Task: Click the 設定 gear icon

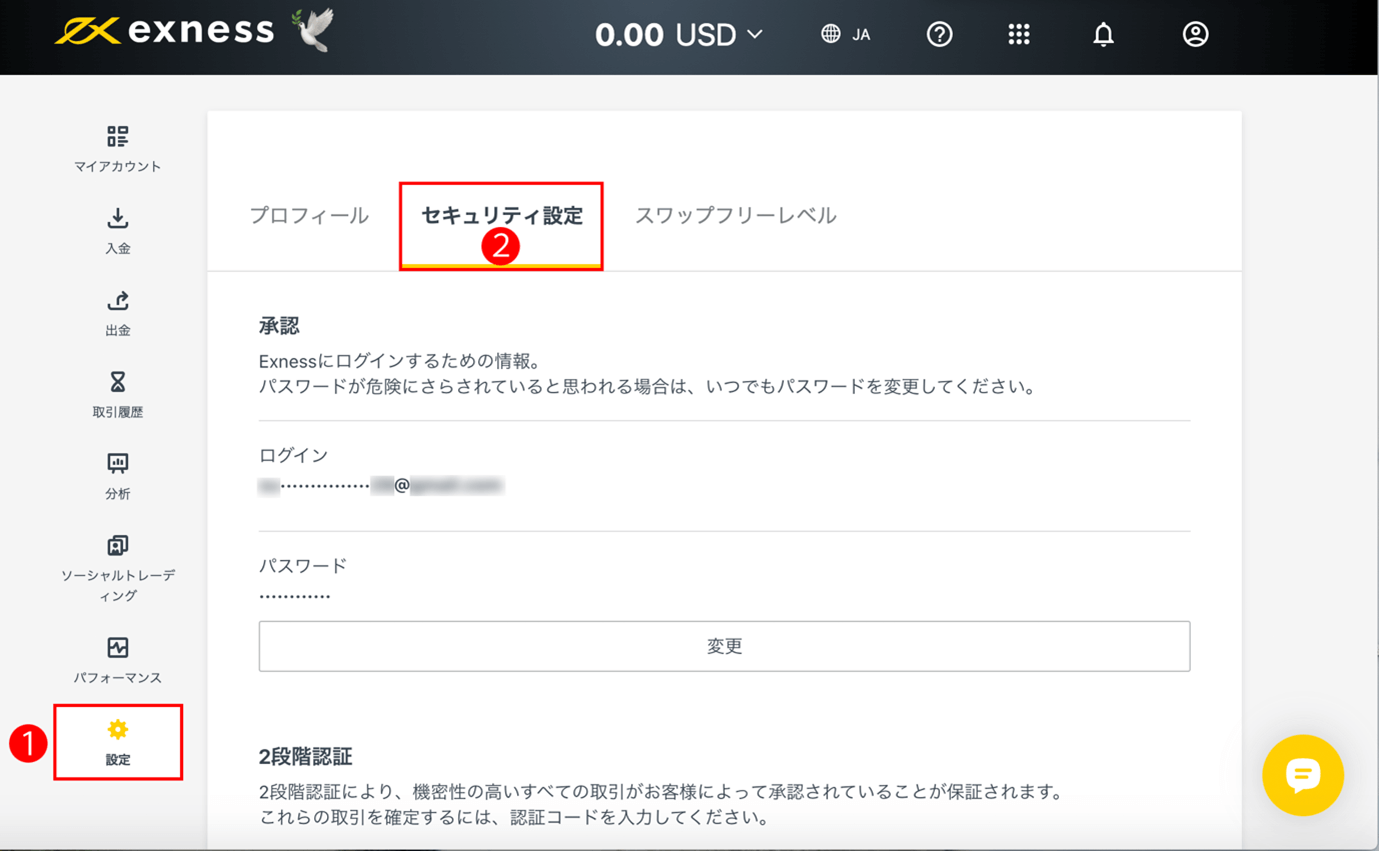Action: click(x=118, y=730)
